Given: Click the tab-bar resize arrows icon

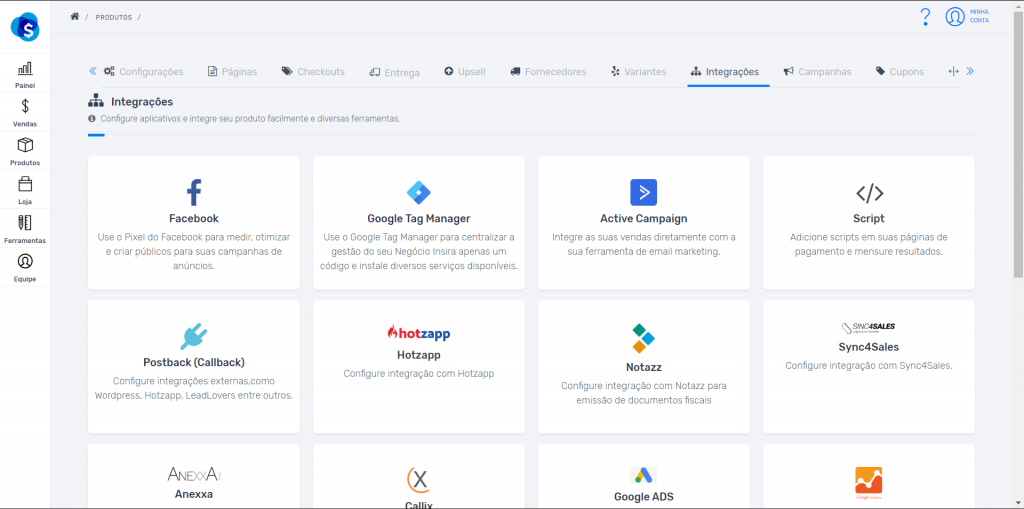Looking at the screenshot, I should [953, 71].
